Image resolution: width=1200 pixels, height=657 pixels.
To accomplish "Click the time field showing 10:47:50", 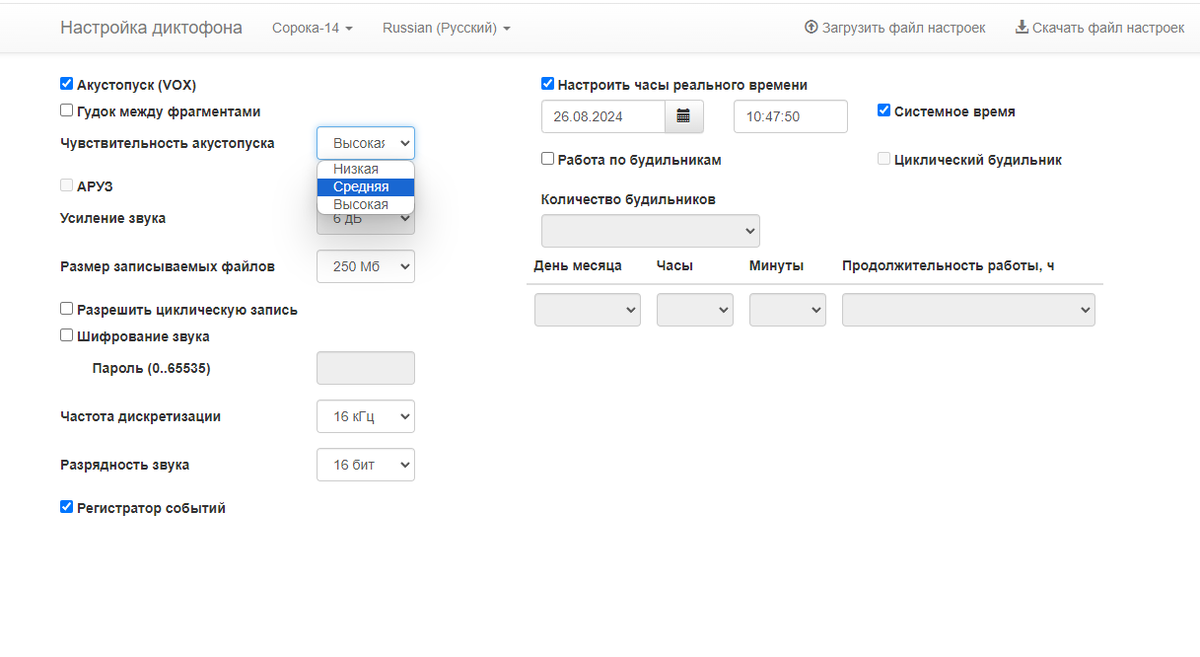I will click(790, 116).
